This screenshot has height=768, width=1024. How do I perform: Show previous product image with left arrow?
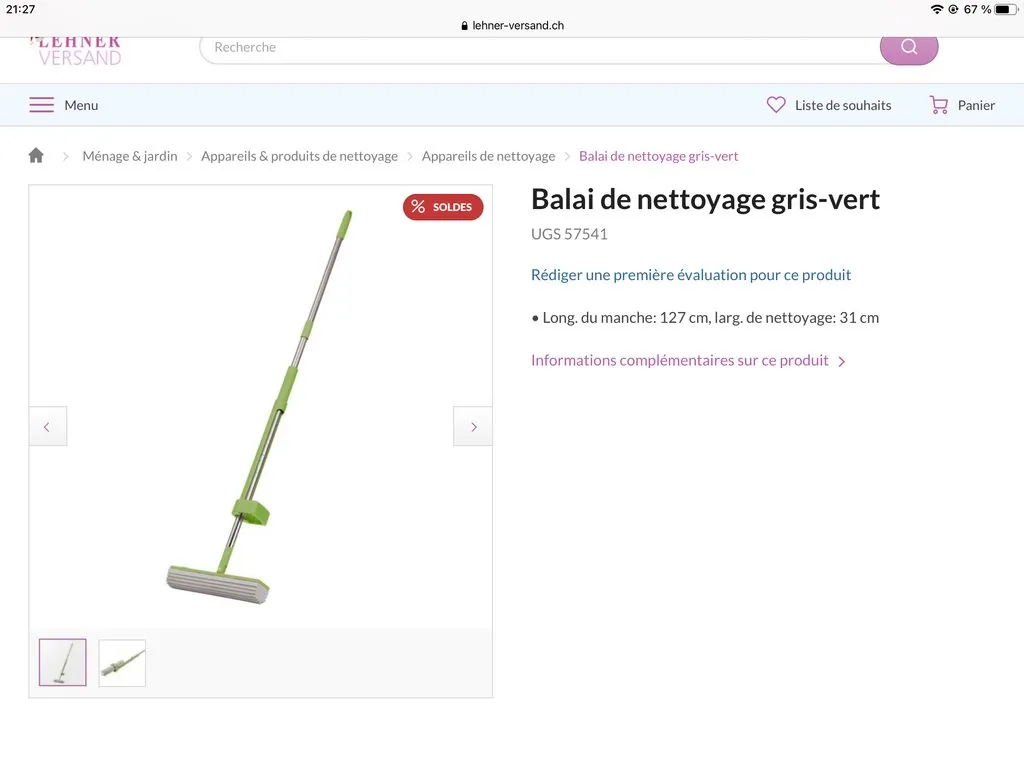[x=47, y=427]
